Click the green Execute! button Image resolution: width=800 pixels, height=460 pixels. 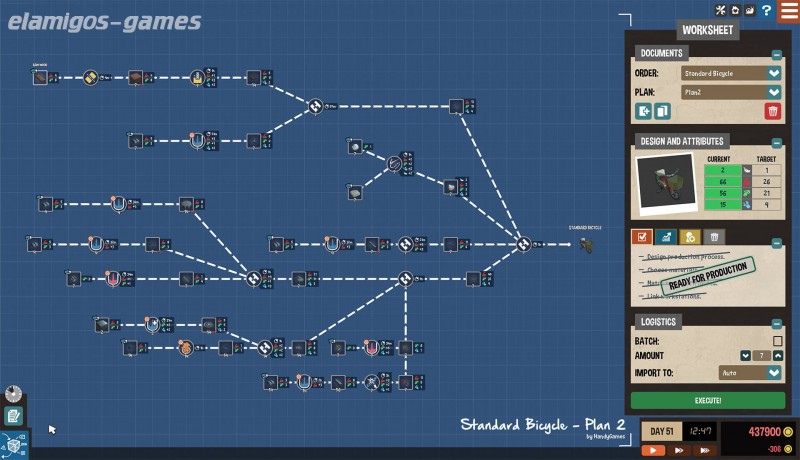707,400
